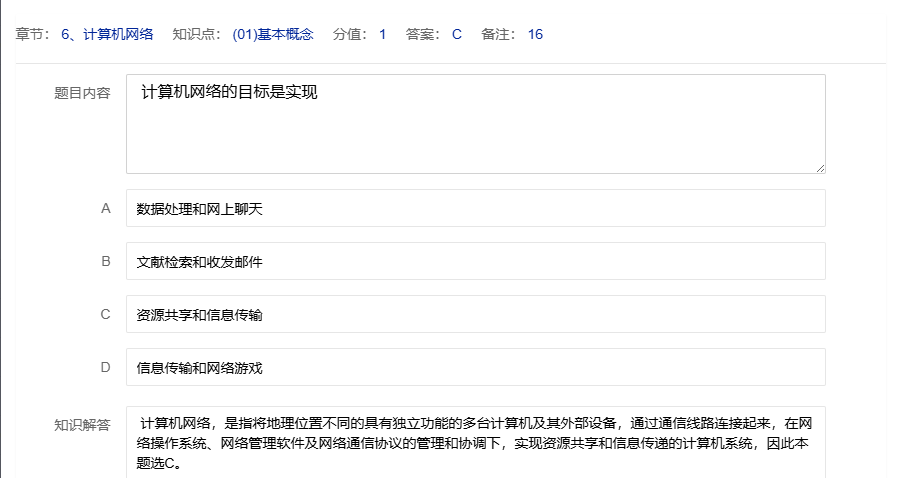Image resolution: width=901 pixels, height=478 pixels.
Task: Click the 章节 header label
Action: [x=33, y=35]
